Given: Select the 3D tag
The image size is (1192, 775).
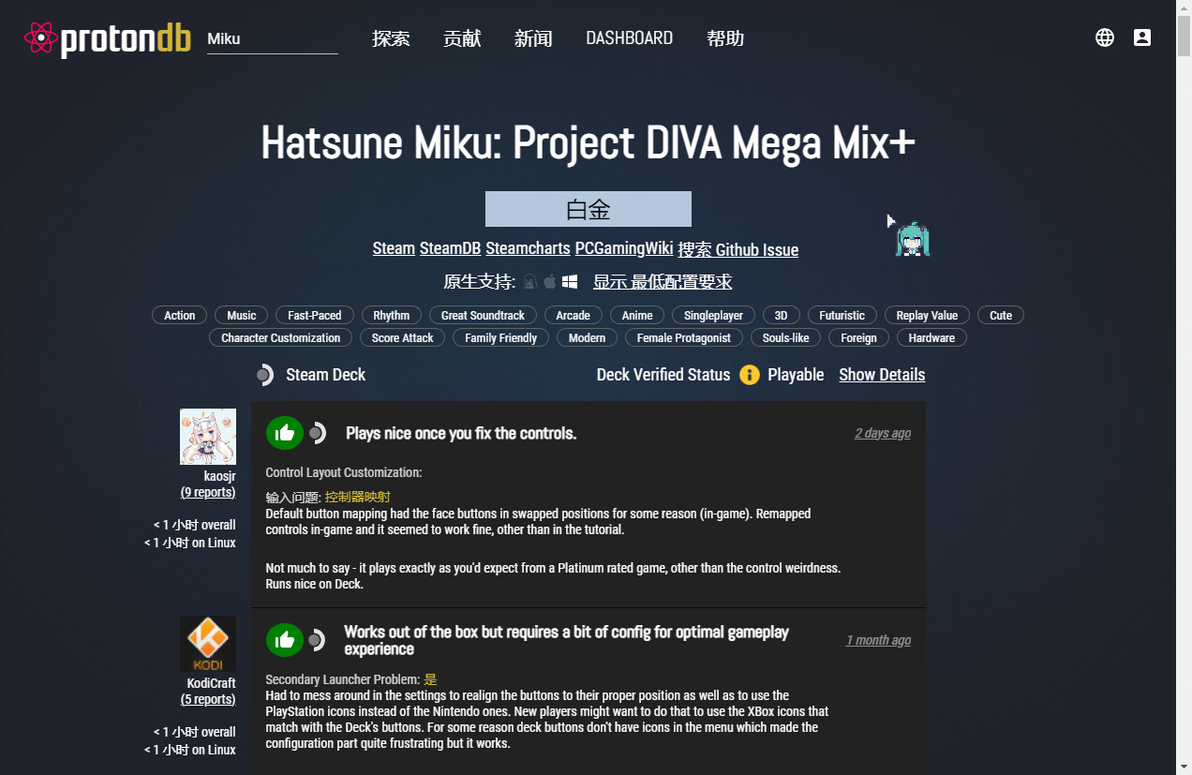Looking at the screenshot, I should tap(781, 316).
